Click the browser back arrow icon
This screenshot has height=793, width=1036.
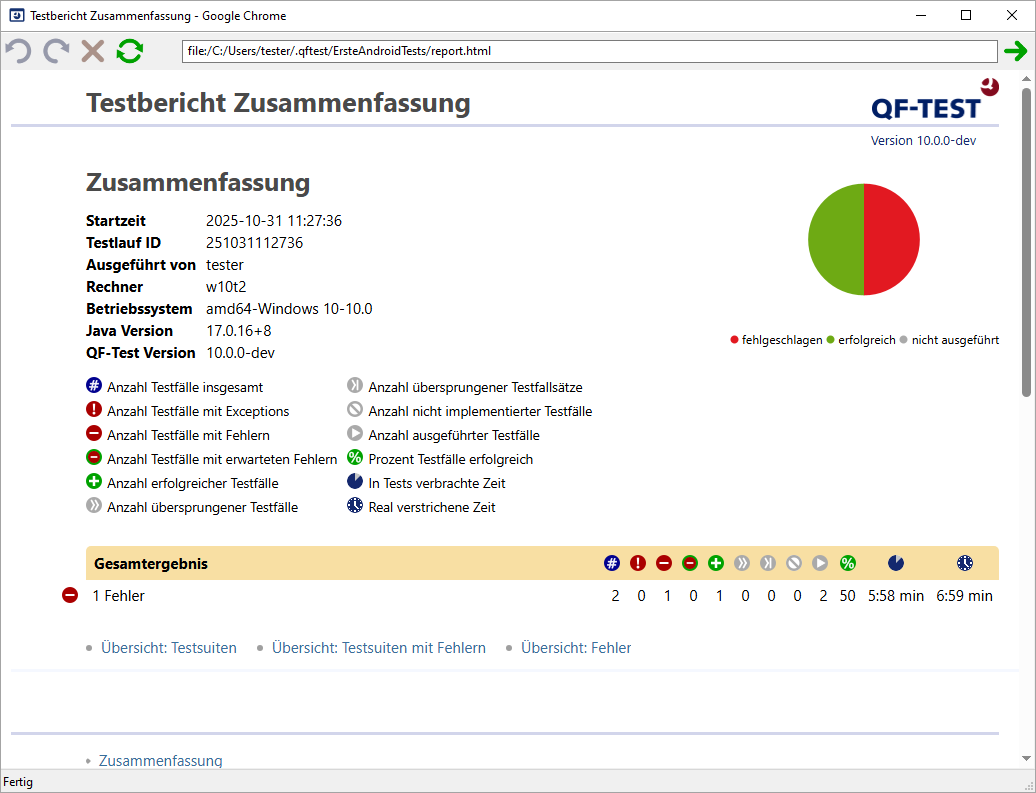pyautogui.click(x=18, y=51)
